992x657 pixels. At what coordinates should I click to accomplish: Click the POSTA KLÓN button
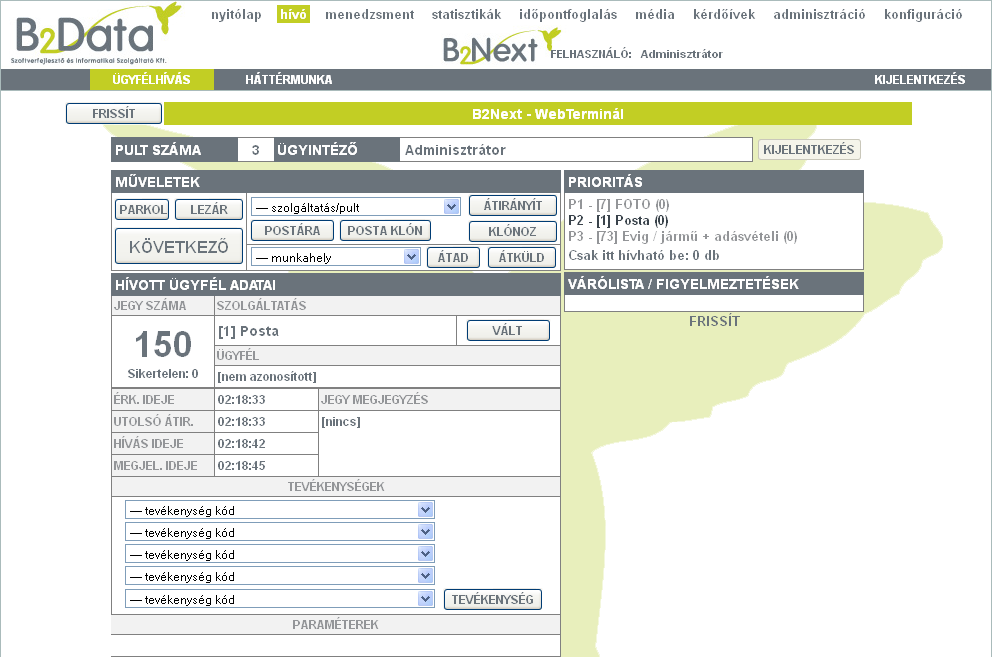pyautogui.click(x=385, y=231)
